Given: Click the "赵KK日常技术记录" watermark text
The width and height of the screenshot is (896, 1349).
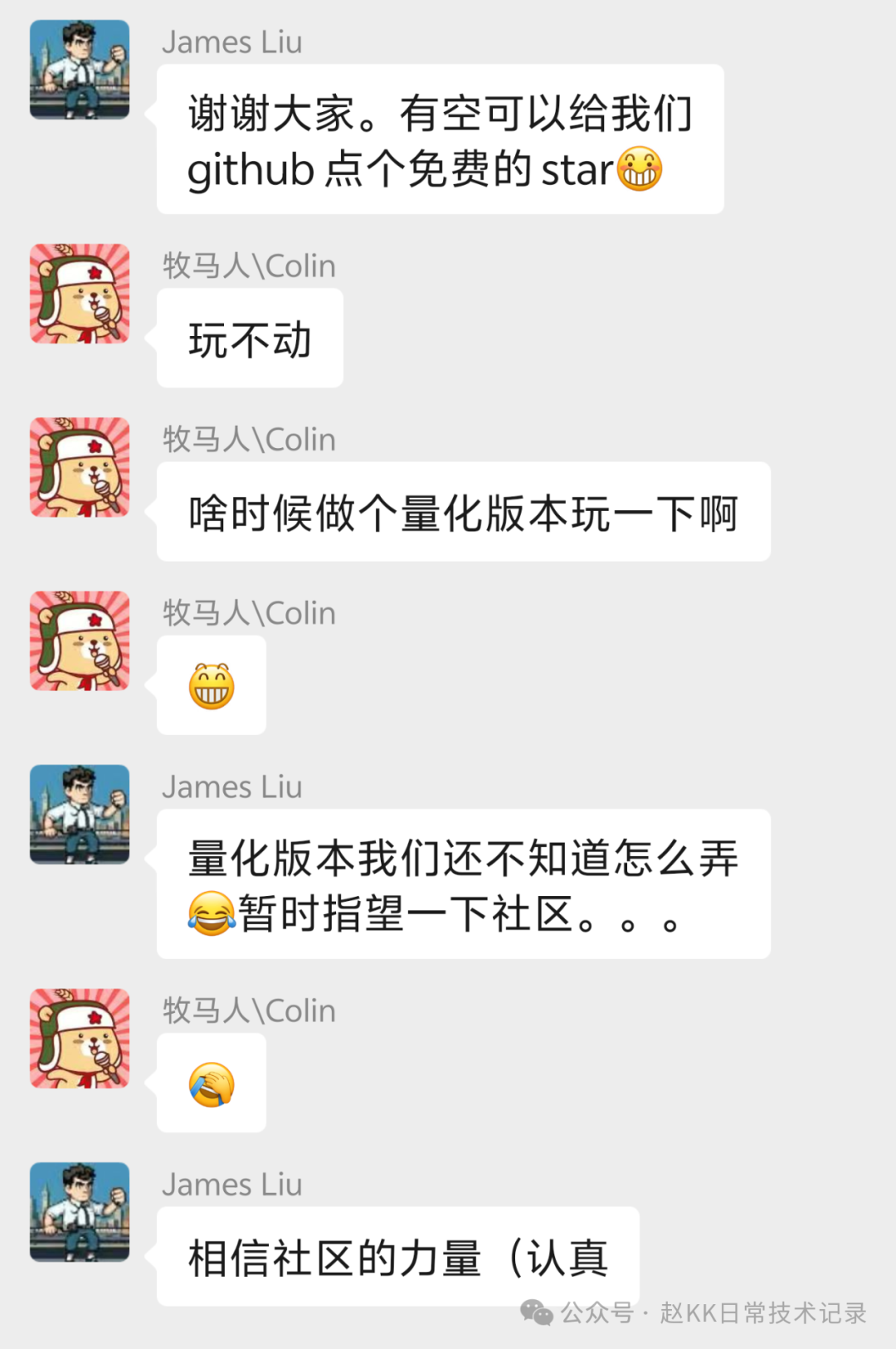Looking at the screenshot, I should click(x=763, y=1313).
